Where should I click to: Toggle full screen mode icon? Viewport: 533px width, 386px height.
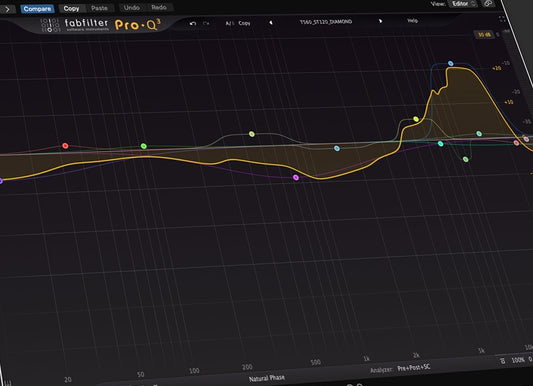[502, 19]
